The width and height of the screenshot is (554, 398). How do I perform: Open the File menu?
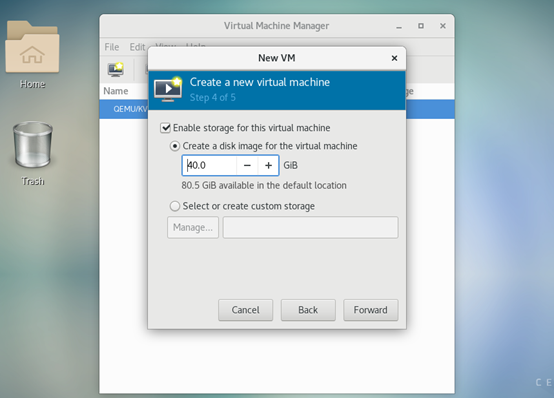point(112,47)
